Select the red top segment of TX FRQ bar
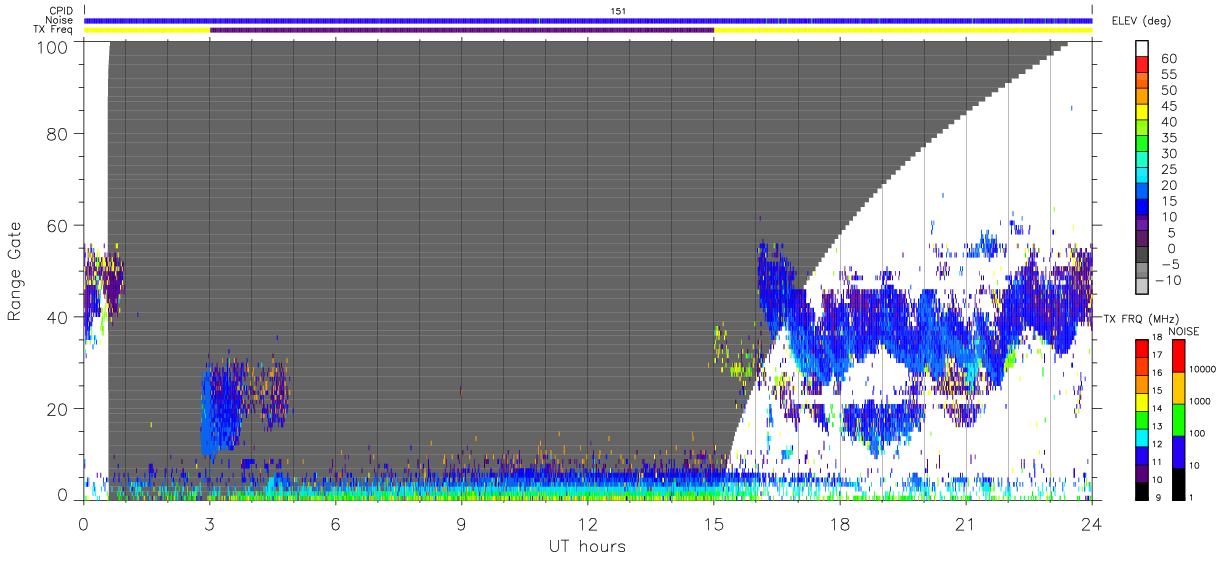 click(1142, 347)
